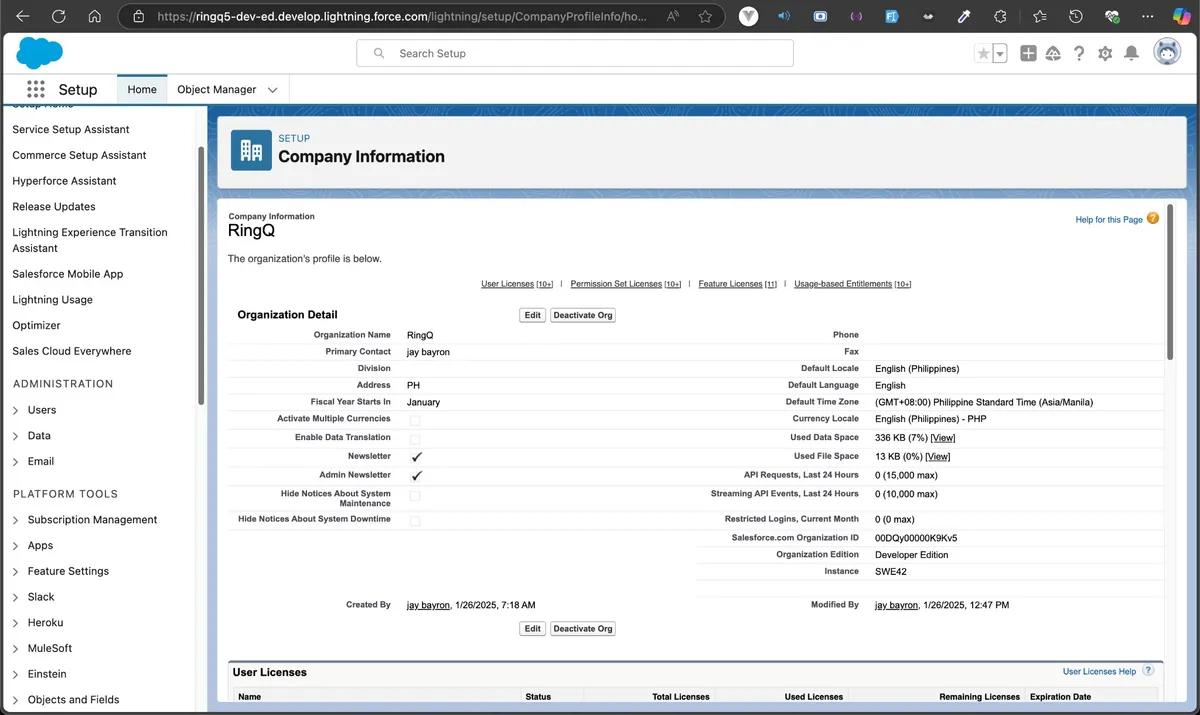Open the browser Settings and more ellipsis
Screen dimensions: 1200x715
pos(1148,17)
